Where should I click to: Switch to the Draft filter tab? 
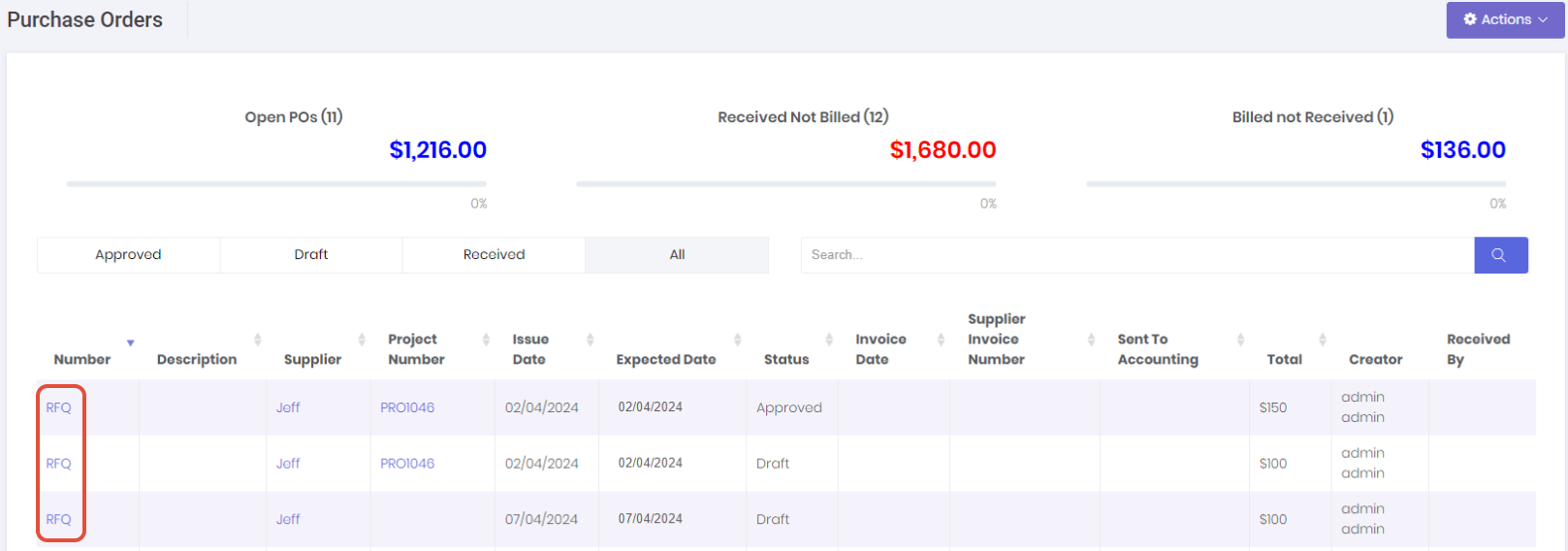click(311, 255)
